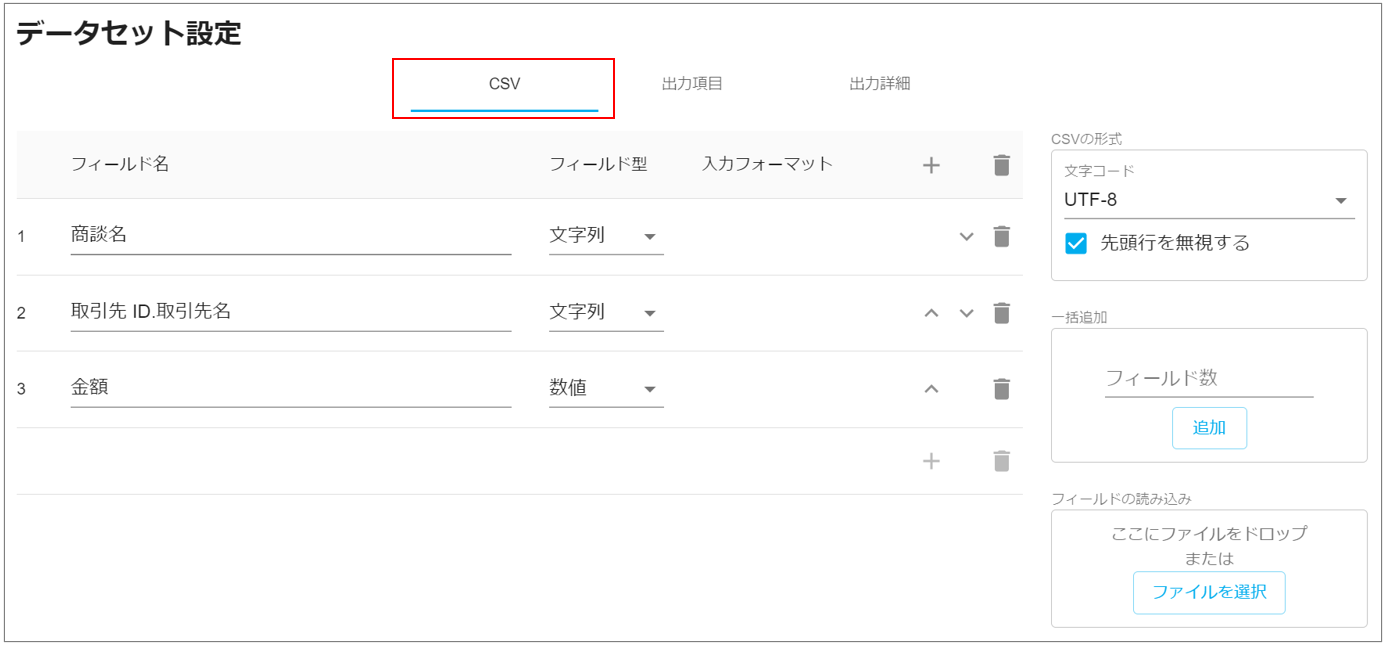Switch to the 出力詳細 tab
Image resolution: width=1388 pixels, height=649 pixels.
pos(879,84)
